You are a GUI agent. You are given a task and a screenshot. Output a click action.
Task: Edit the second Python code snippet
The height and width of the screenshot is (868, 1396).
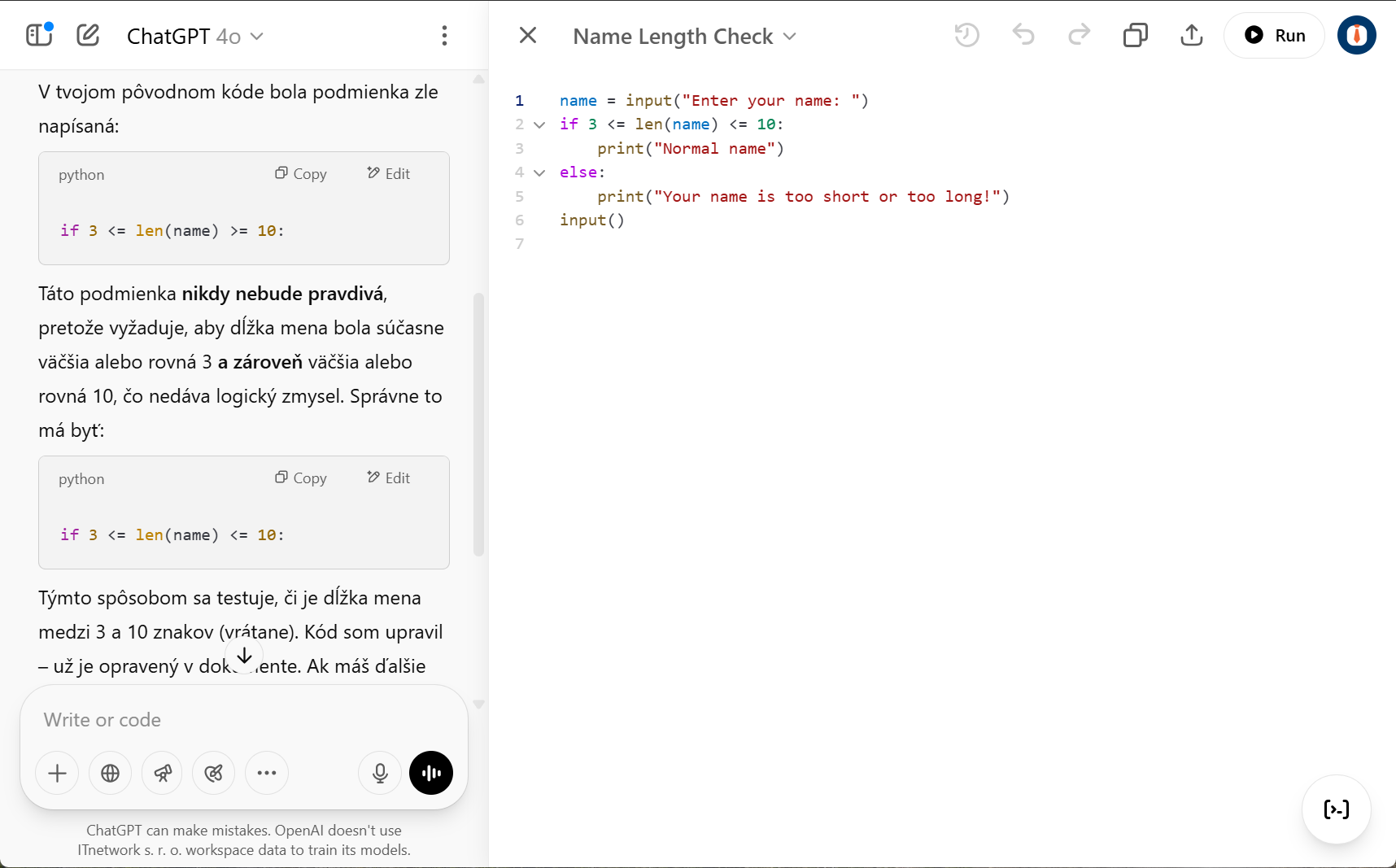point(388,478)
